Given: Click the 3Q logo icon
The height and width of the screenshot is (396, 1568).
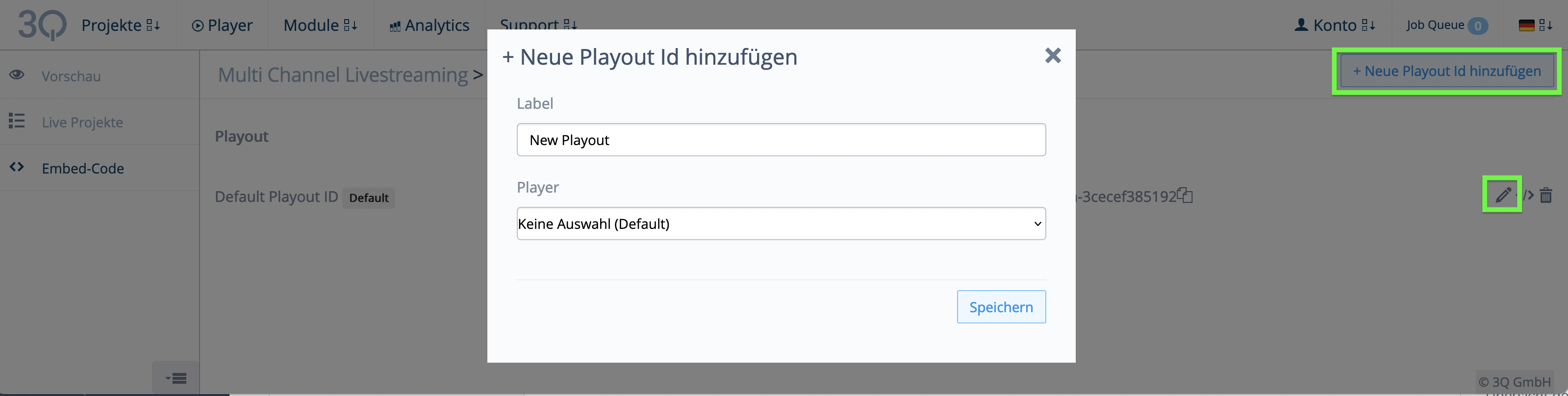Looking at the screenshot, I should click(42, 25).
